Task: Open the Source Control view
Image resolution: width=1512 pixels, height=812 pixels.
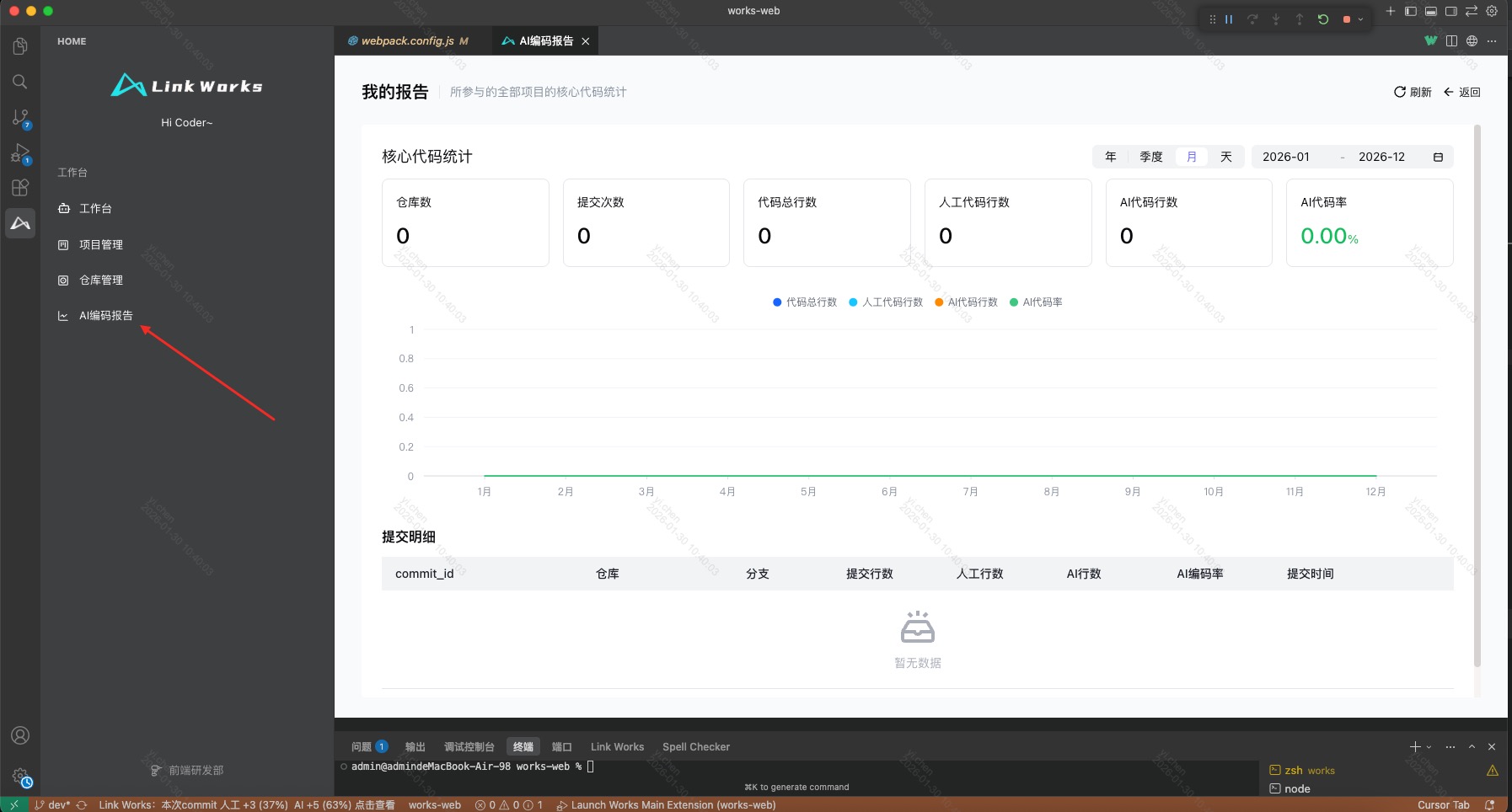Action: pyautogui.click(x=20, y=118)
